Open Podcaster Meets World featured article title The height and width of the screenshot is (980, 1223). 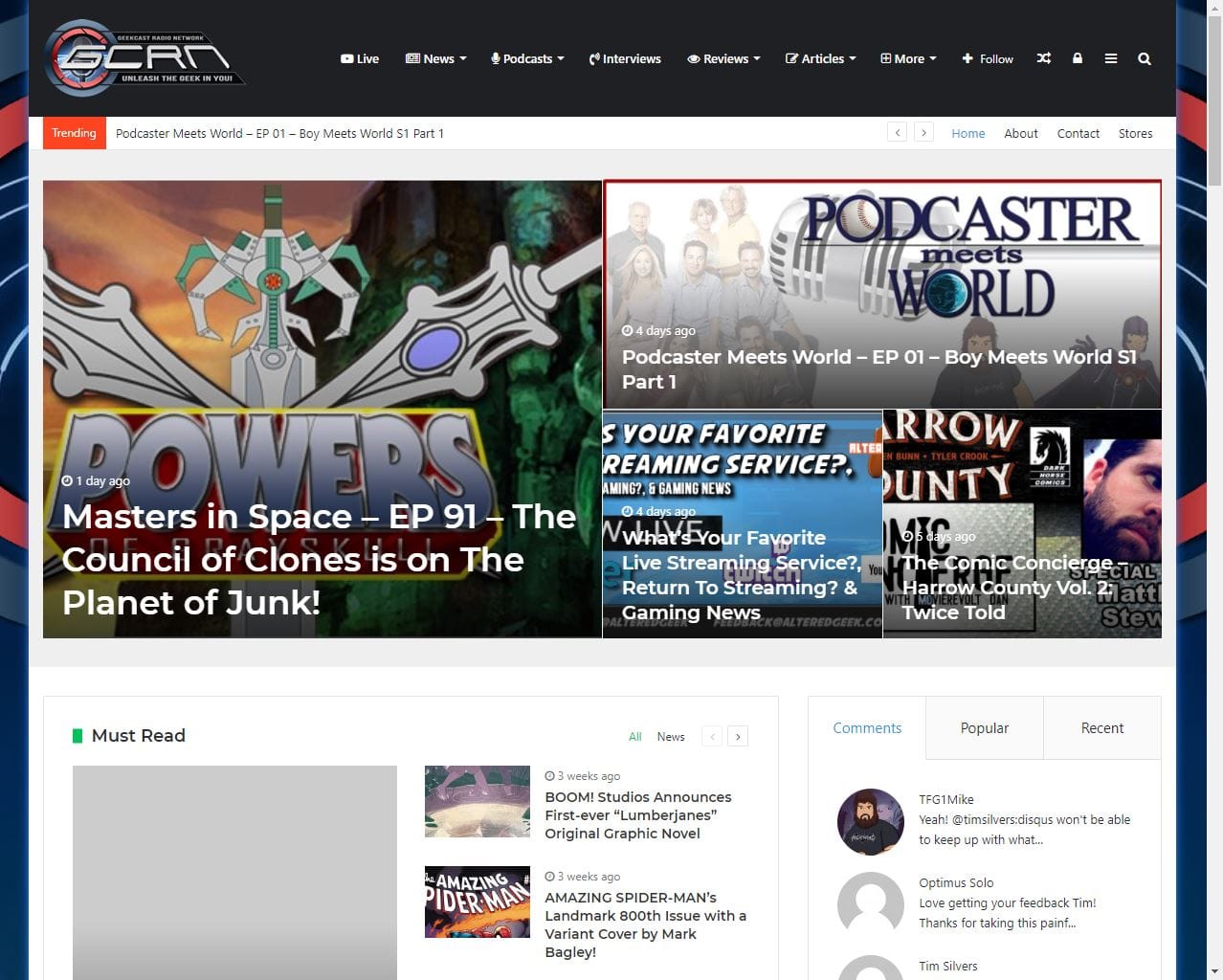[879, 368]
